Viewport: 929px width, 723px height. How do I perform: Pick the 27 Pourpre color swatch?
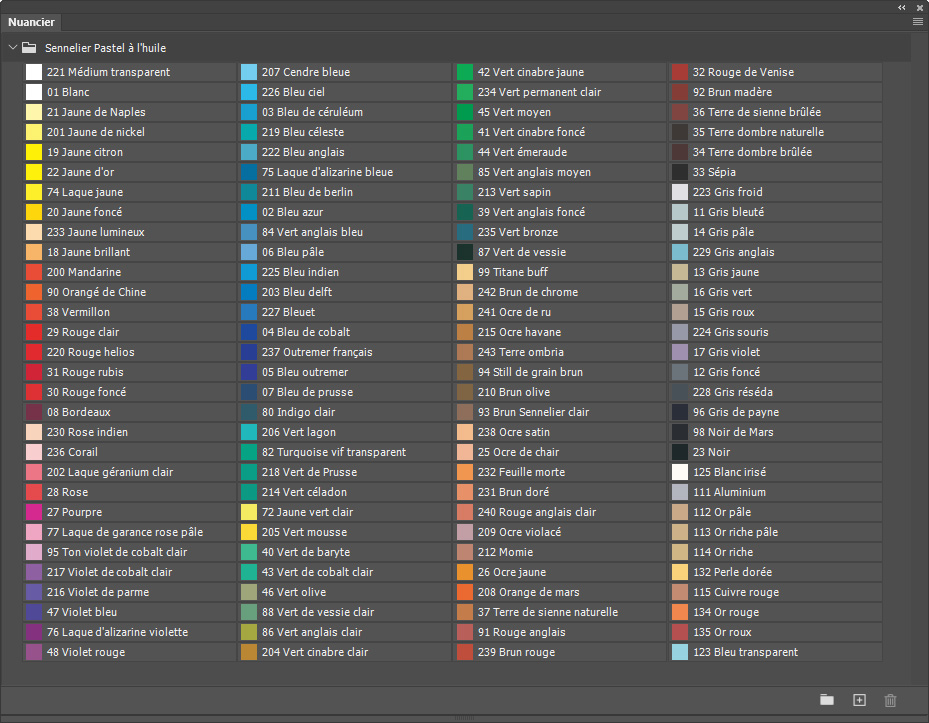(x=130, y=512)
